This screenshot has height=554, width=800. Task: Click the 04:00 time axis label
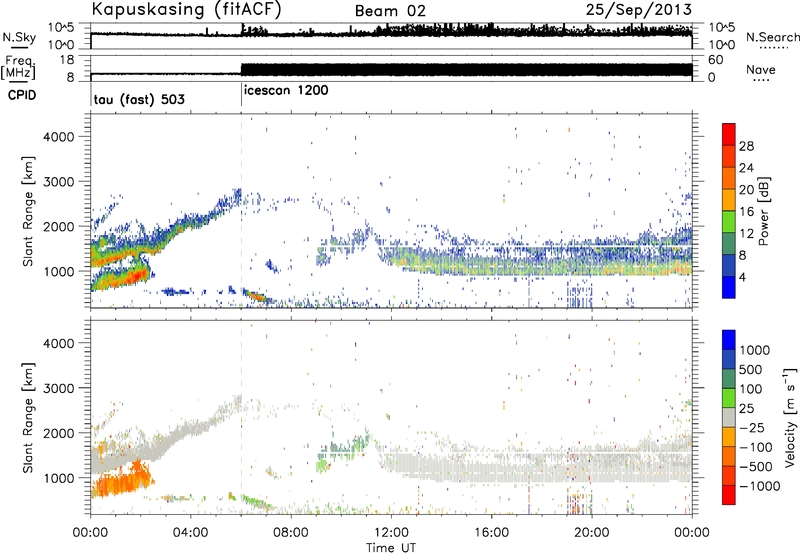pyautogui.click(x=190, y=533)
